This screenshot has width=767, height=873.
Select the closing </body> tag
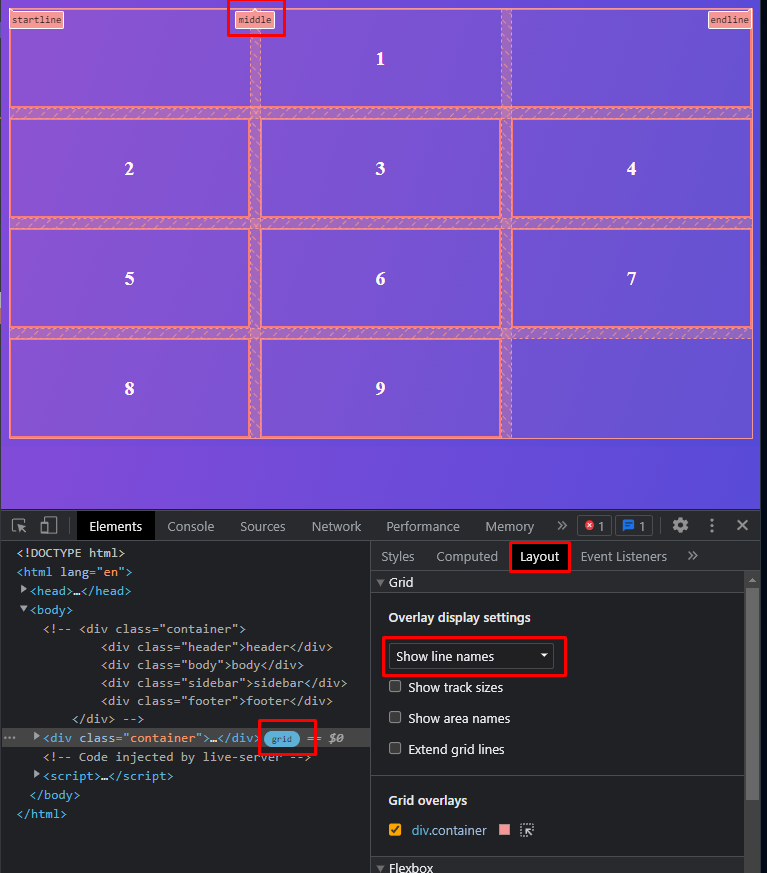click(55, 795)
